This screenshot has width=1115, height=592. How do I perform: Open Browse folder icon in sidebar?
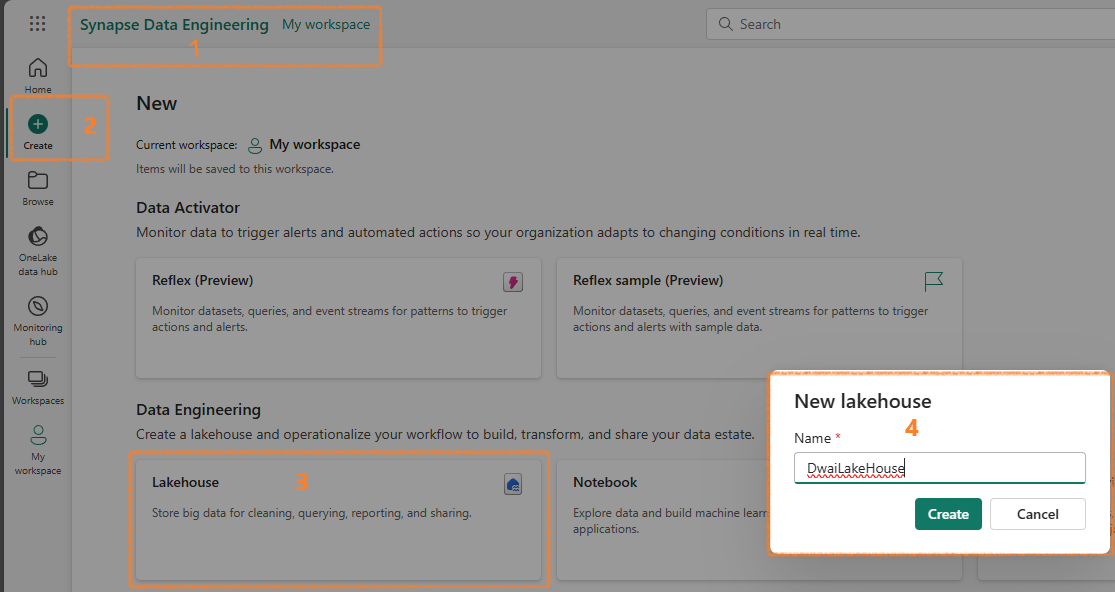[38, 181]
